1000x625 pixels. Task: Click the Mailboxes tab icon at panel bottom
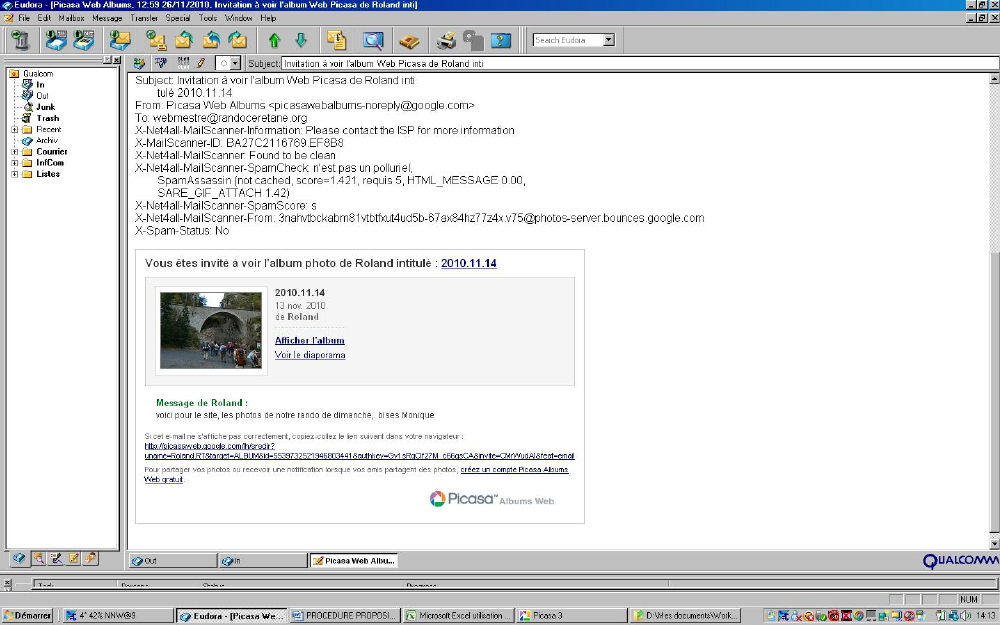click(19, 559)
